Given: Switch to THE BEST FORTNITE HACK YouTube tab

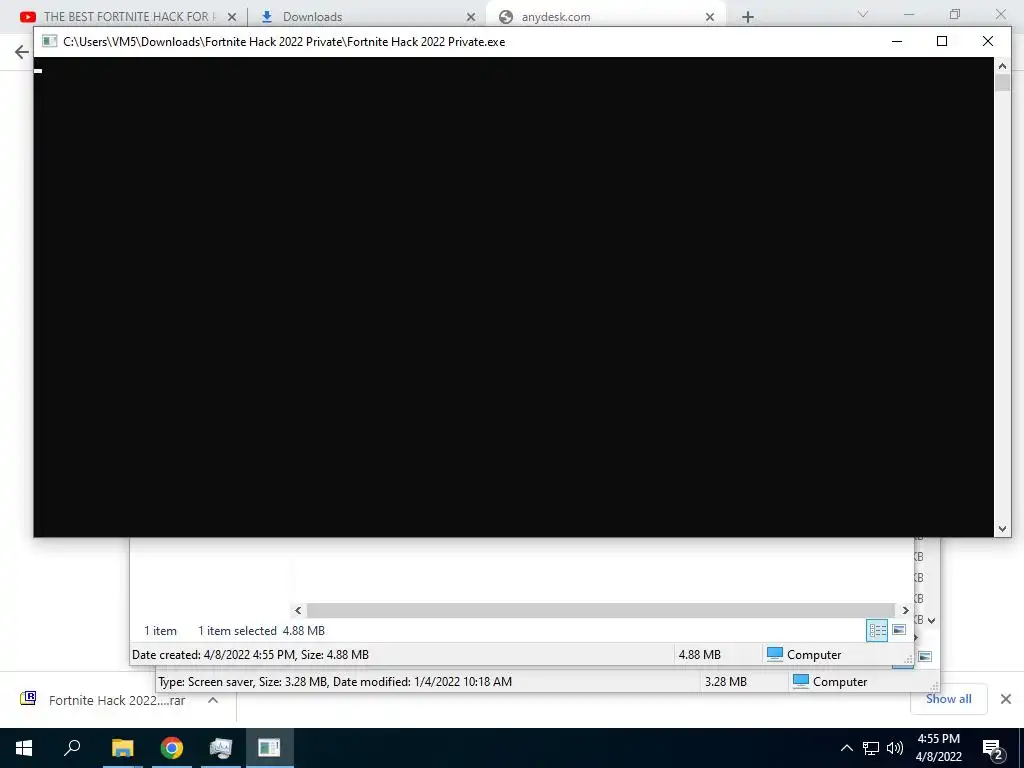Looking at the screenshot, I should coord(121,17).
